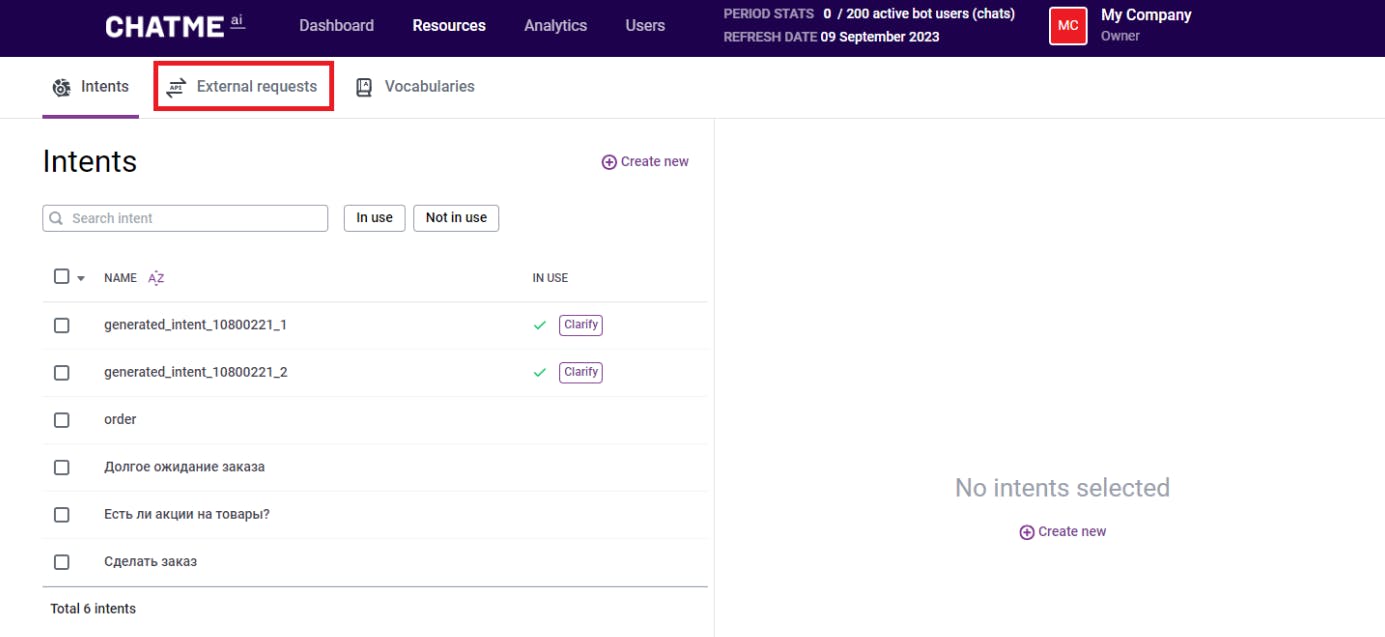Select the generated_intent_10800221_1 intent
This screenshot has width=1385, height=637.
coord(195,325)
